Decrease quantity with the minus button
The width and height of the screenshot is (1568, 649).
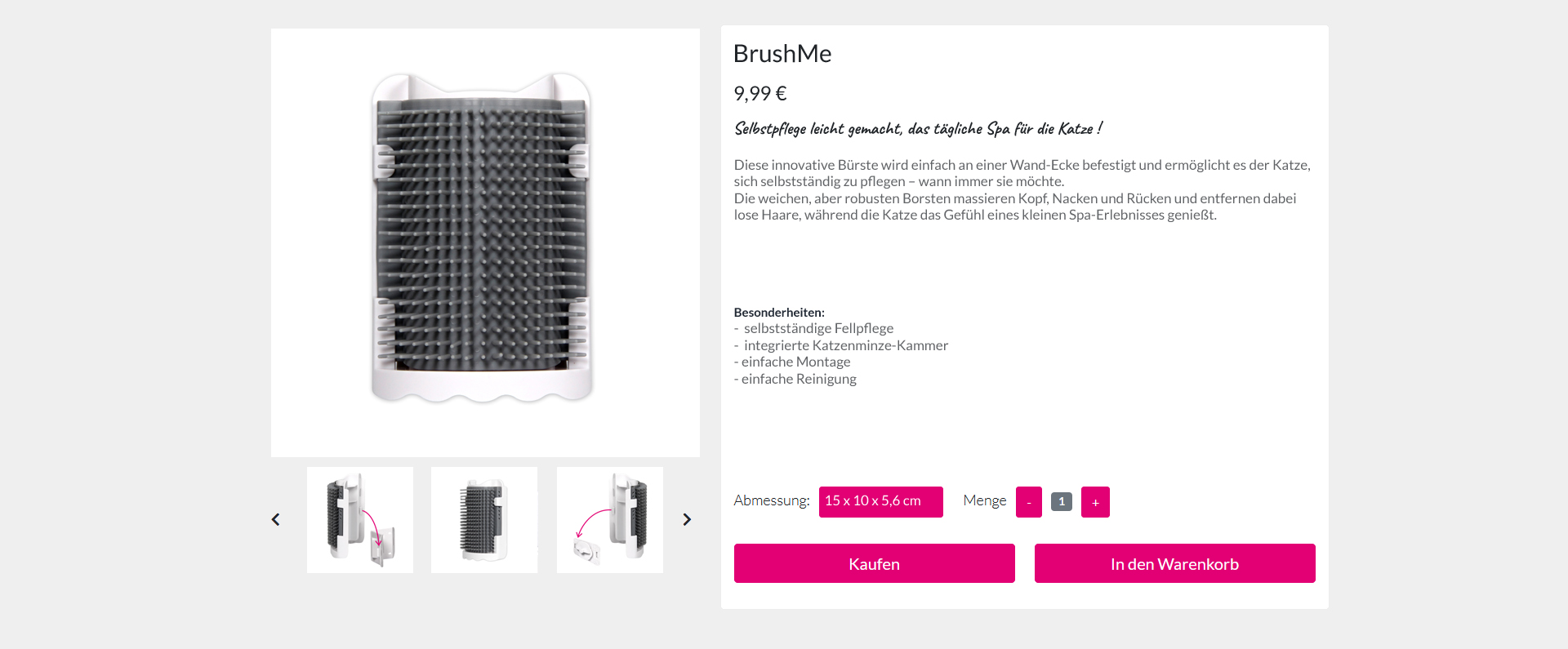pos(1028,502)
